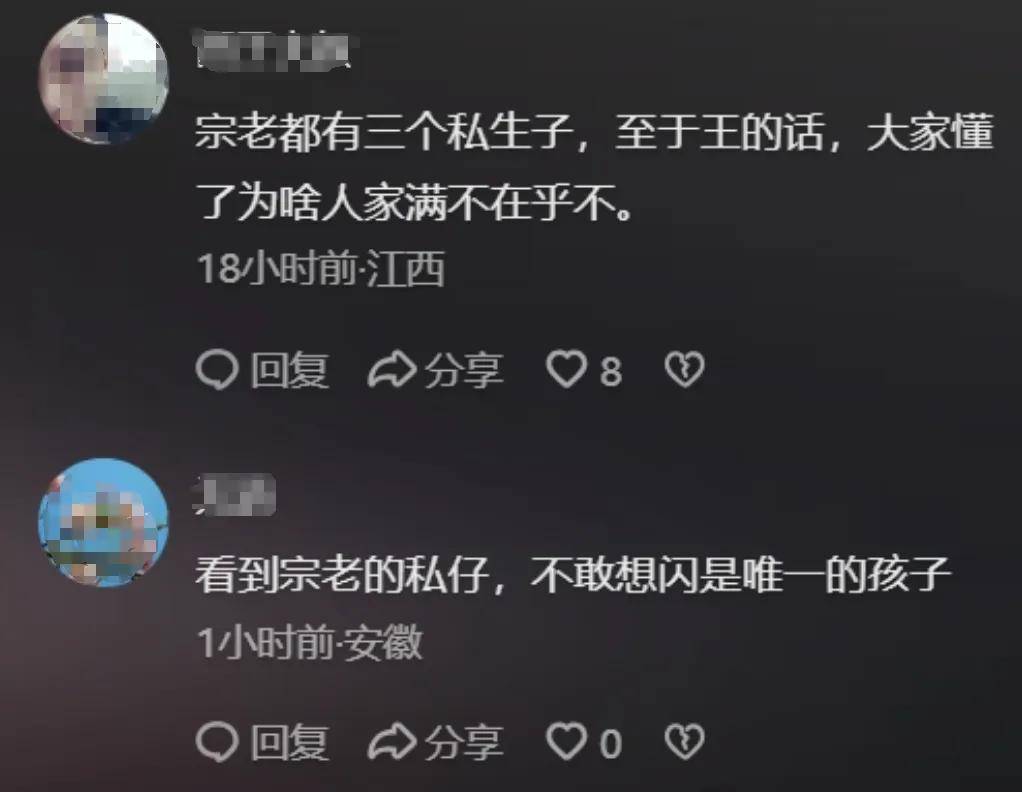Select the comment text starting with 看到宗老的私仔
Image resolution: width=1022 pixels, height=792 pixels.
(573, 576)
